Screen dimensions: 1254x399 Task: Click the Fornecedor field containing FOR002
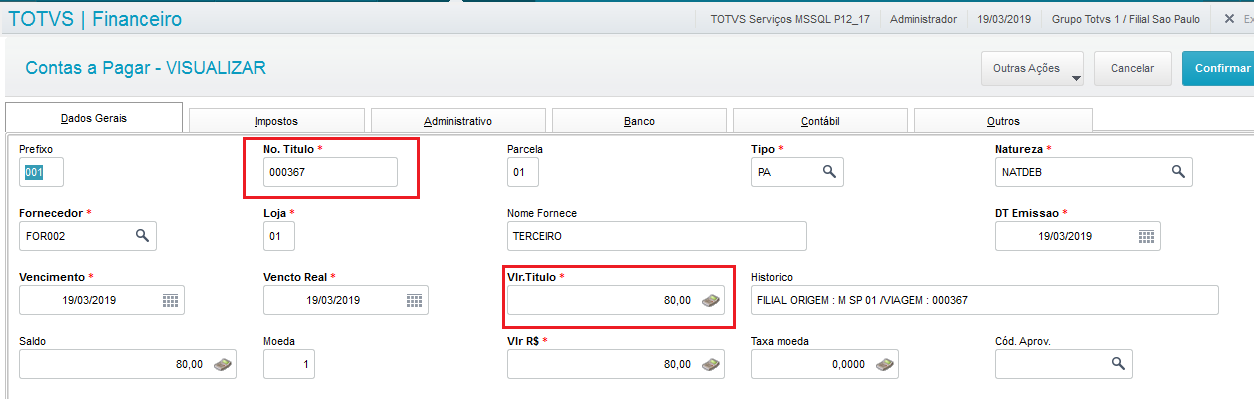(x=88, y=236)
